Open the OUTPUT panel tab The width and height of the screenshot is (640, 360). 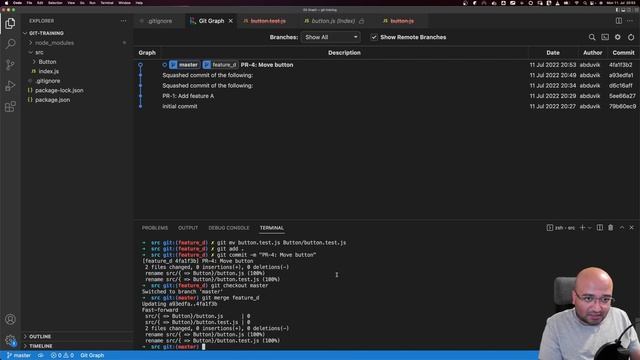188,228
